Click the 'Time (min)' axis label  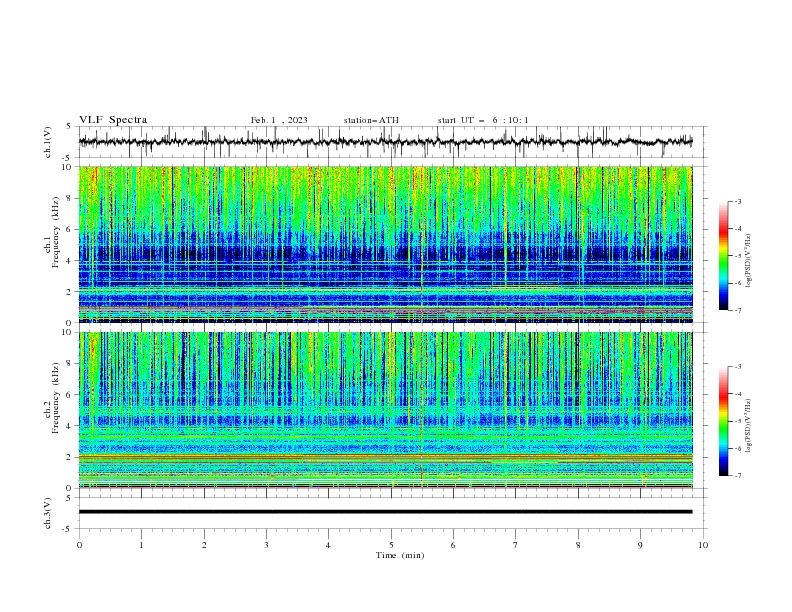(400, 555)
